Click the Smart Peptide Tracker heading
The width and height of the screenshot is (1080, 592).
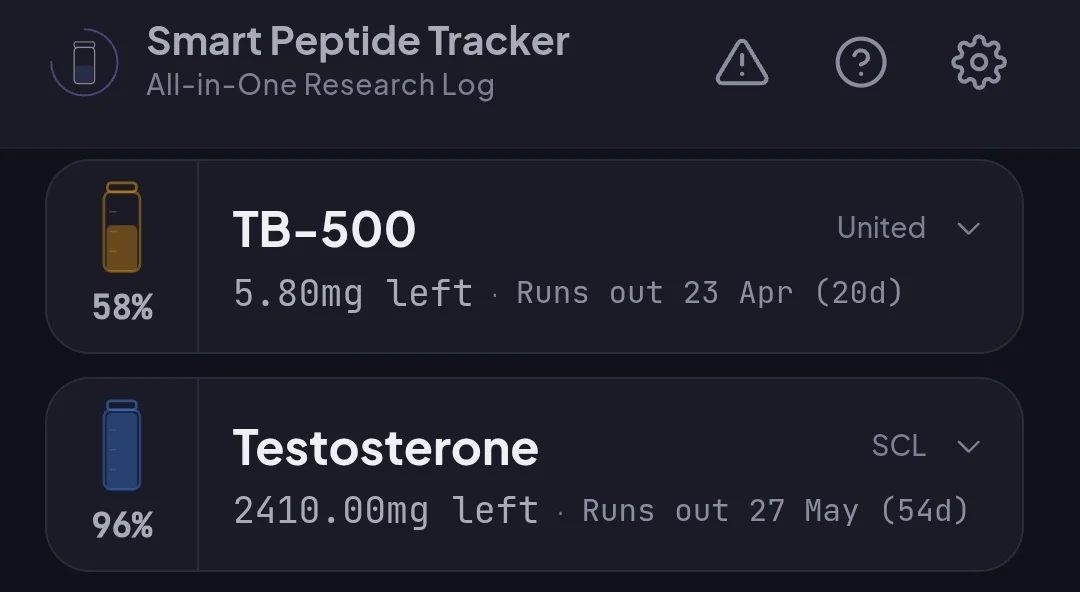(358, 41)
